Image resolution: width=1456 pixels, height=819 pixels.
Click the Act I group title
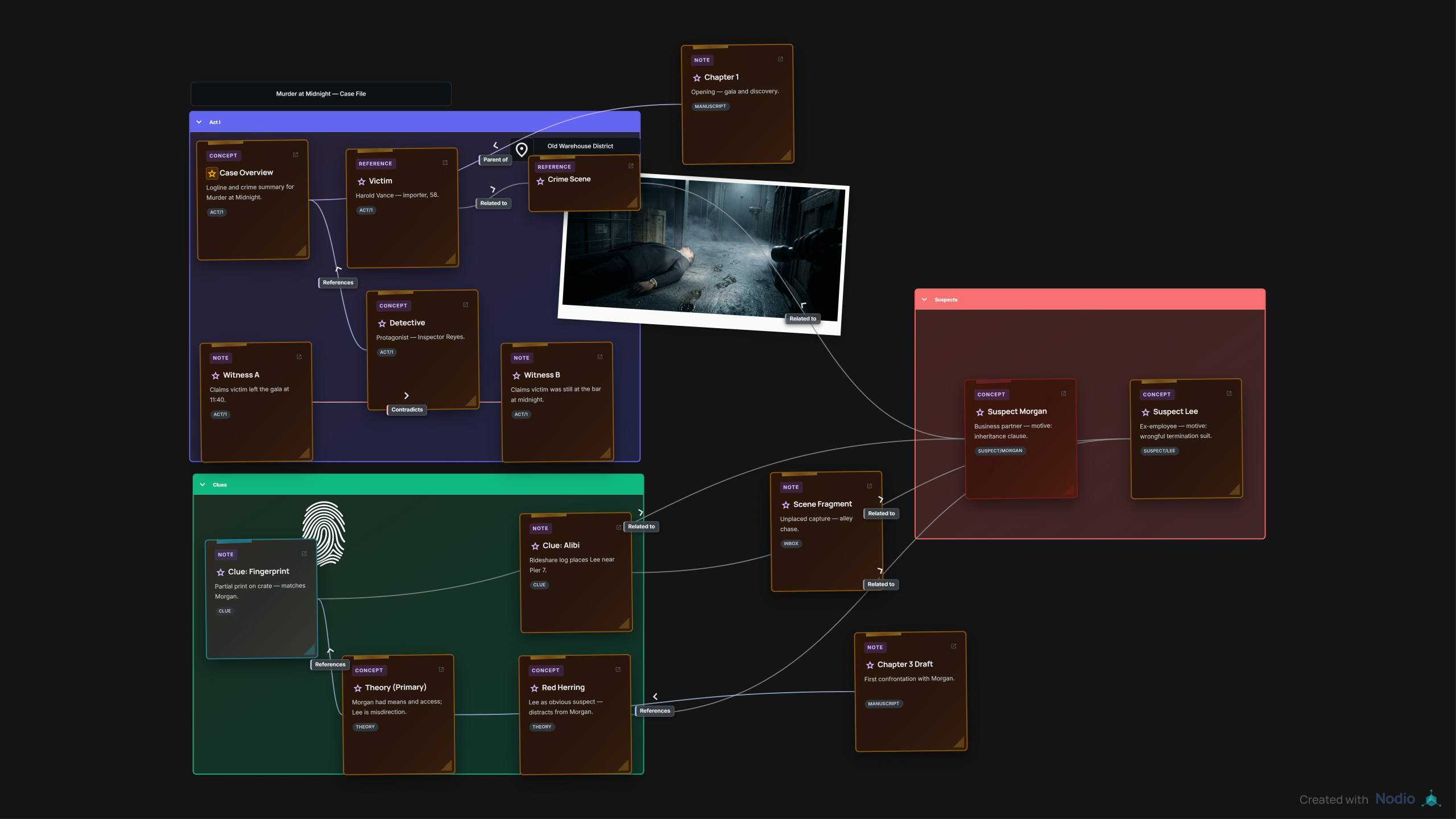click(x=215, y=122)
